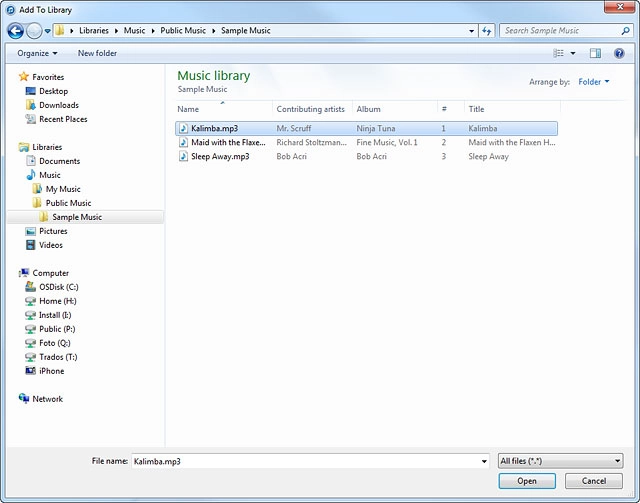Click the iPhone device icon in sidebar
The height and width of the screenshot is (503, 640).
tap(32, 371)
